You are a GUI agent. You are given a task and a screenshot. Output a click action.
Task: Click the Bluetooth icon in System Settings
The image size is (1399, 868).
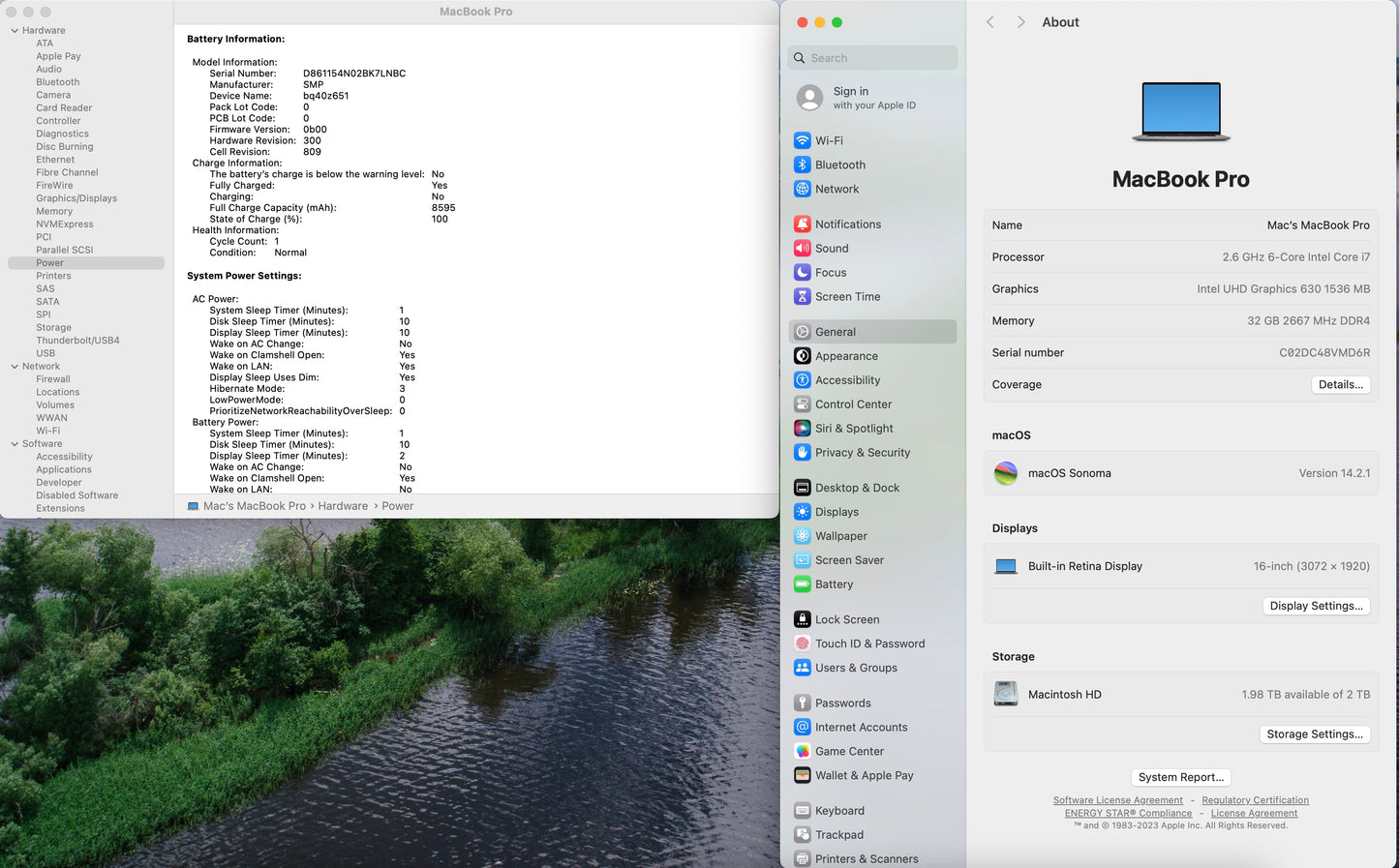802,165
